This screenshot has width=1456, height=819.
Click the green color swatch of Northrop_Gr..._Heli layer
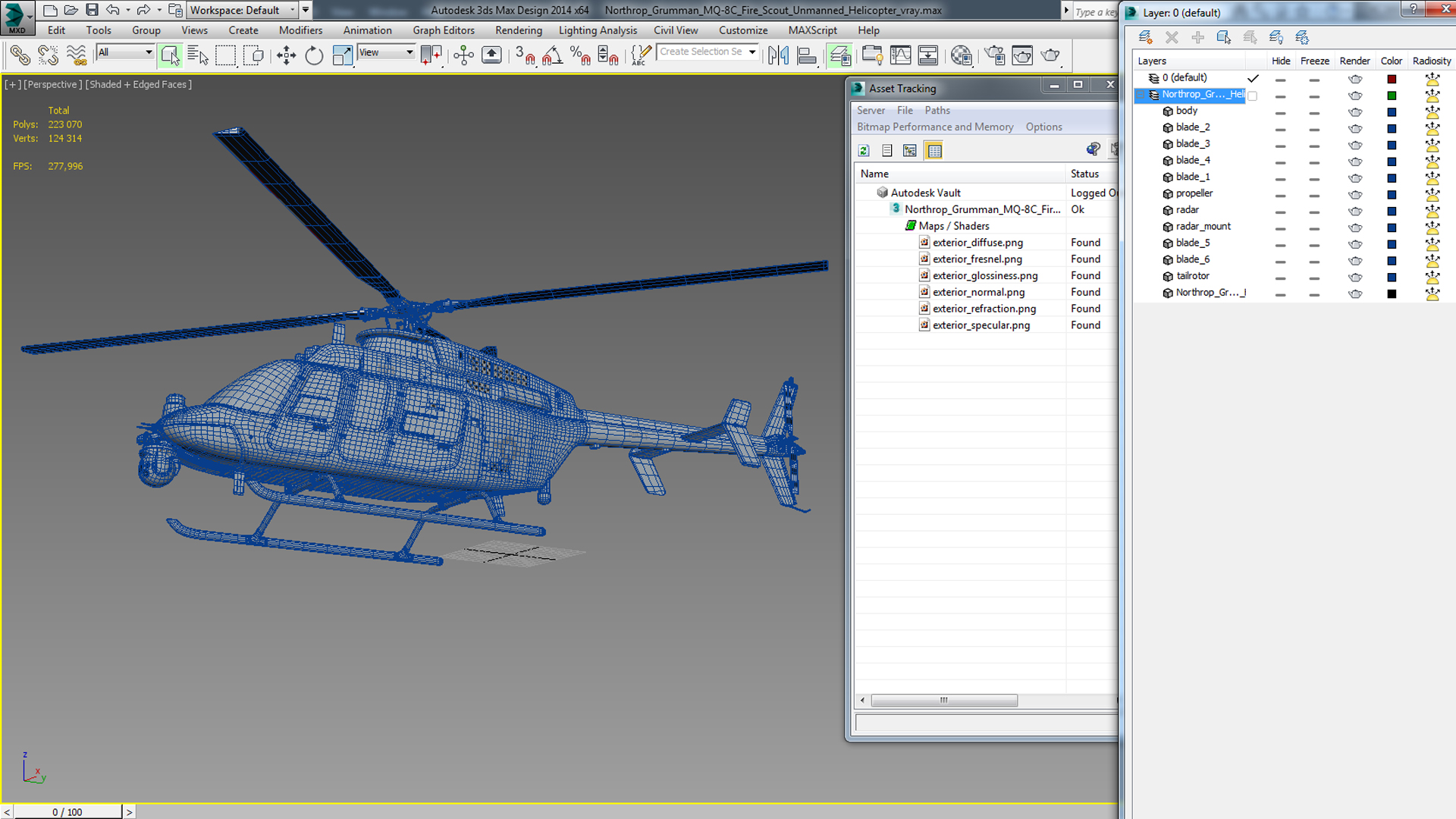1392,96
